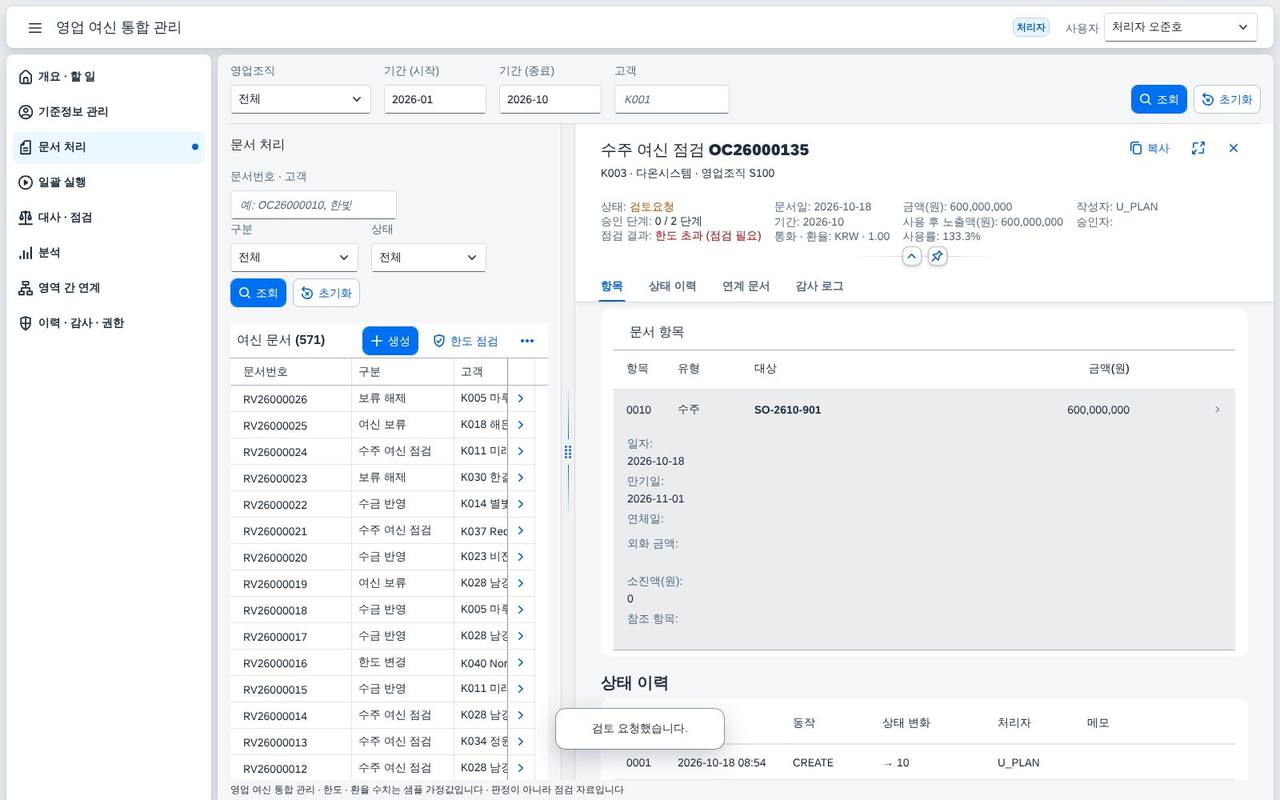The height and width of the screenshot is (800, 1280).
Task: Open details arrow for RV26000017
Action: pos(520,636)
